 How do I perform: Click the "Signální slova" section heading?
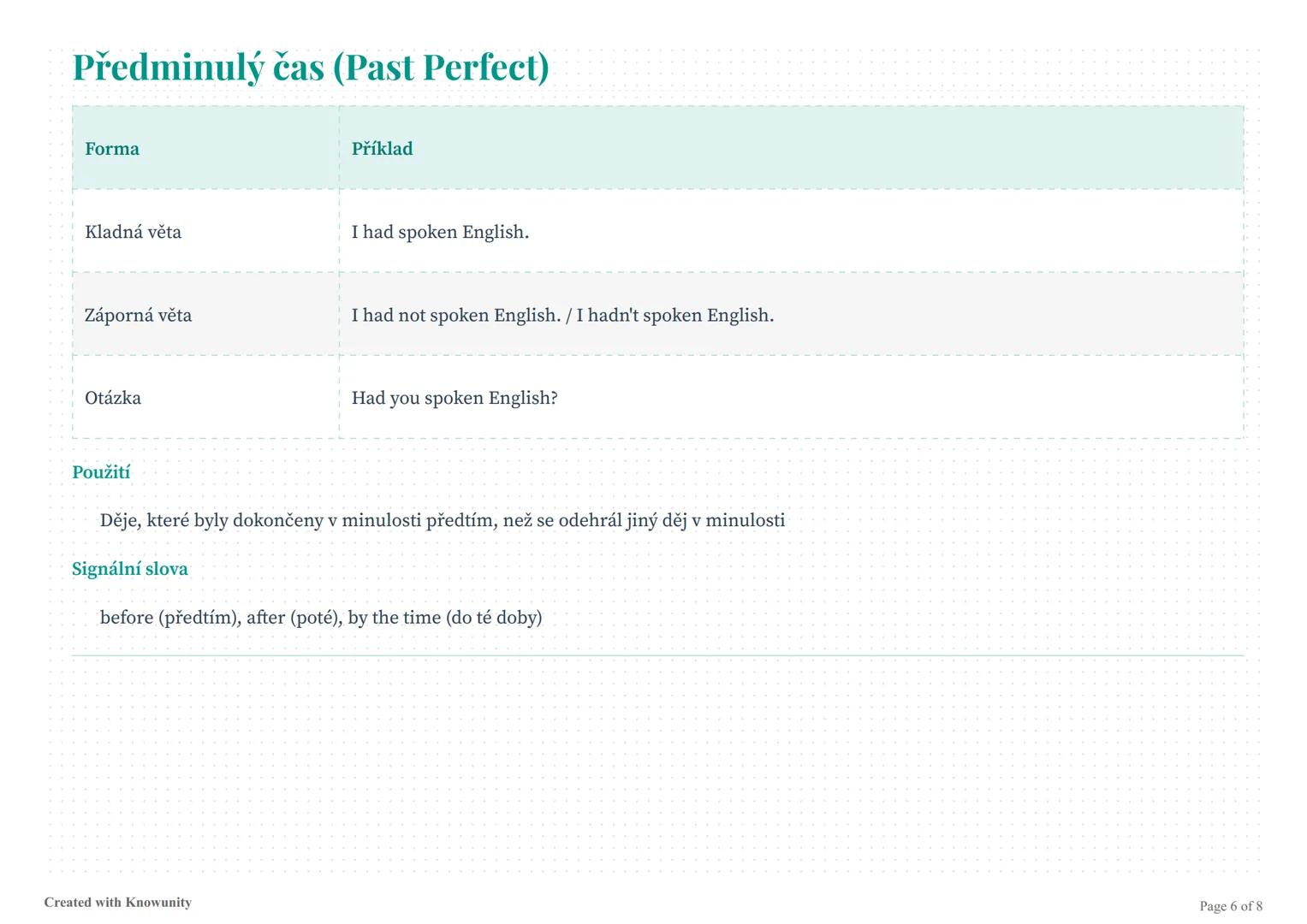[x=130, y=569]
